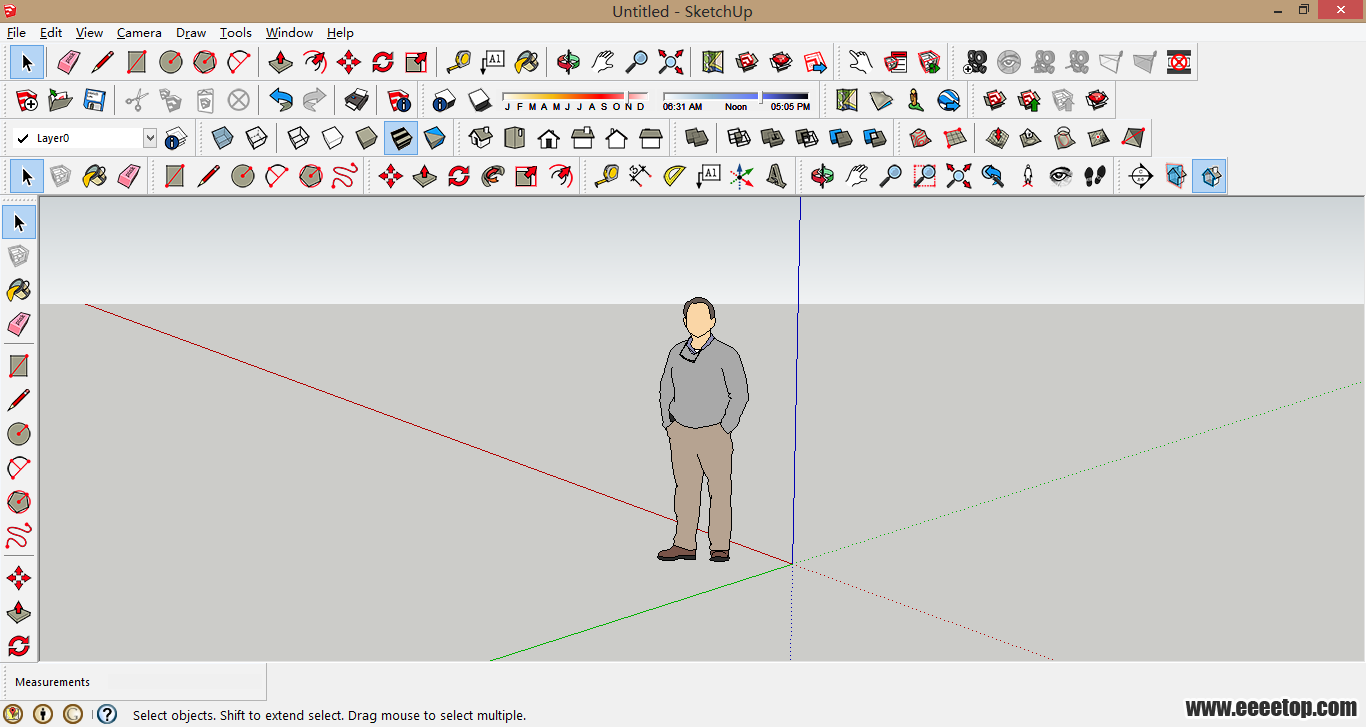Select Sandbox From Contours tool

(x=921, y=137)
